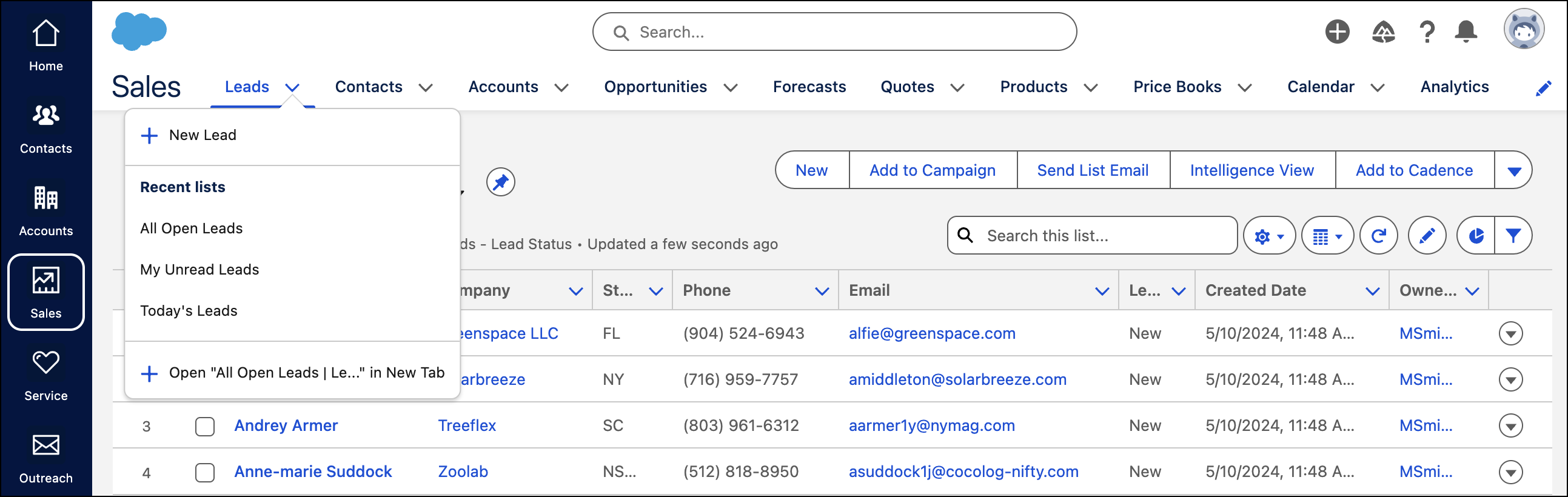
Task: Select Today's Leads recent list
Action: [292, 312]
